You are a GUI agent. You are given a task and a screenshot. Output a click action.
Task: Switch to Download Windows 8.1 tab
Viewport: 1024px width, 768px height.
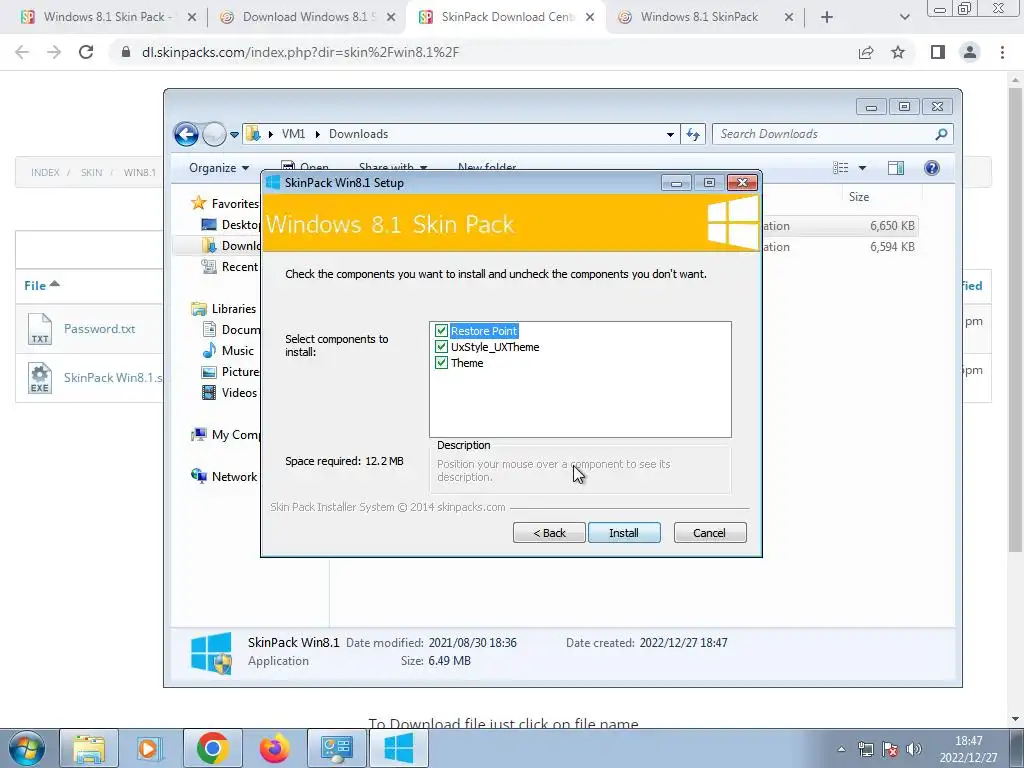pyautogui.click(x=305, y=17)
